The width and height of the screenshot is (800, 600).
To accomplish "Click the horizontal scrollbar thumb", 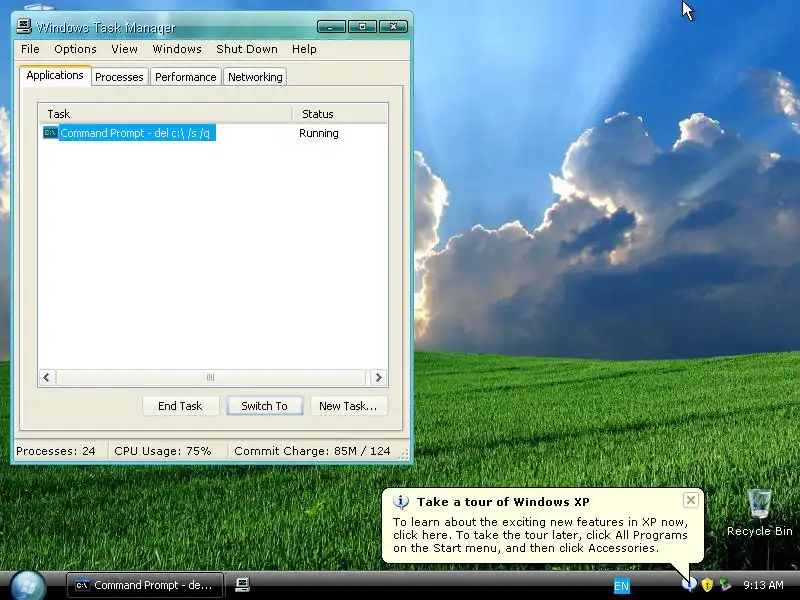I will [x=211, y=378].
